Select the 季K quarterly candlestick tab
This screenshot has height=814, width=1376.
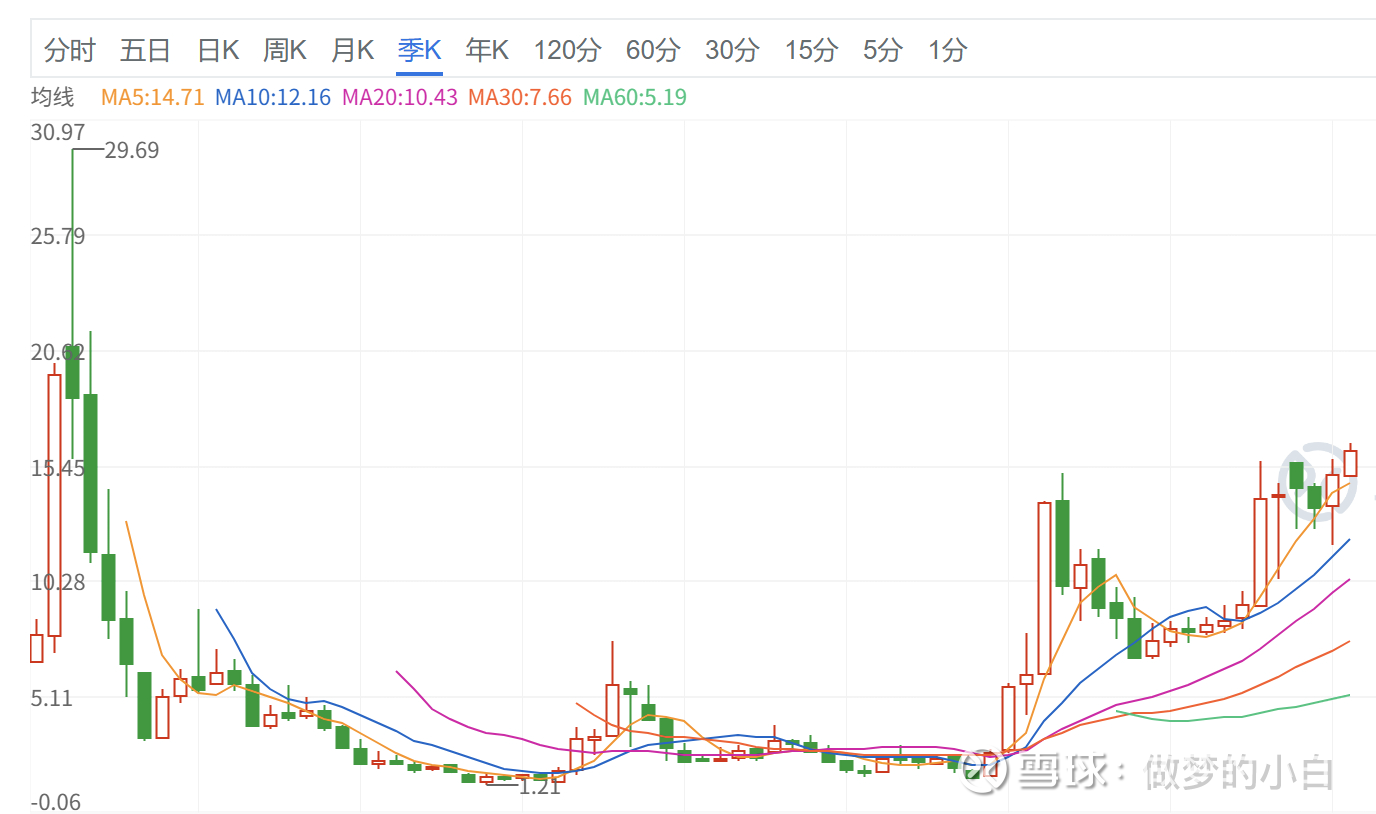419,49
